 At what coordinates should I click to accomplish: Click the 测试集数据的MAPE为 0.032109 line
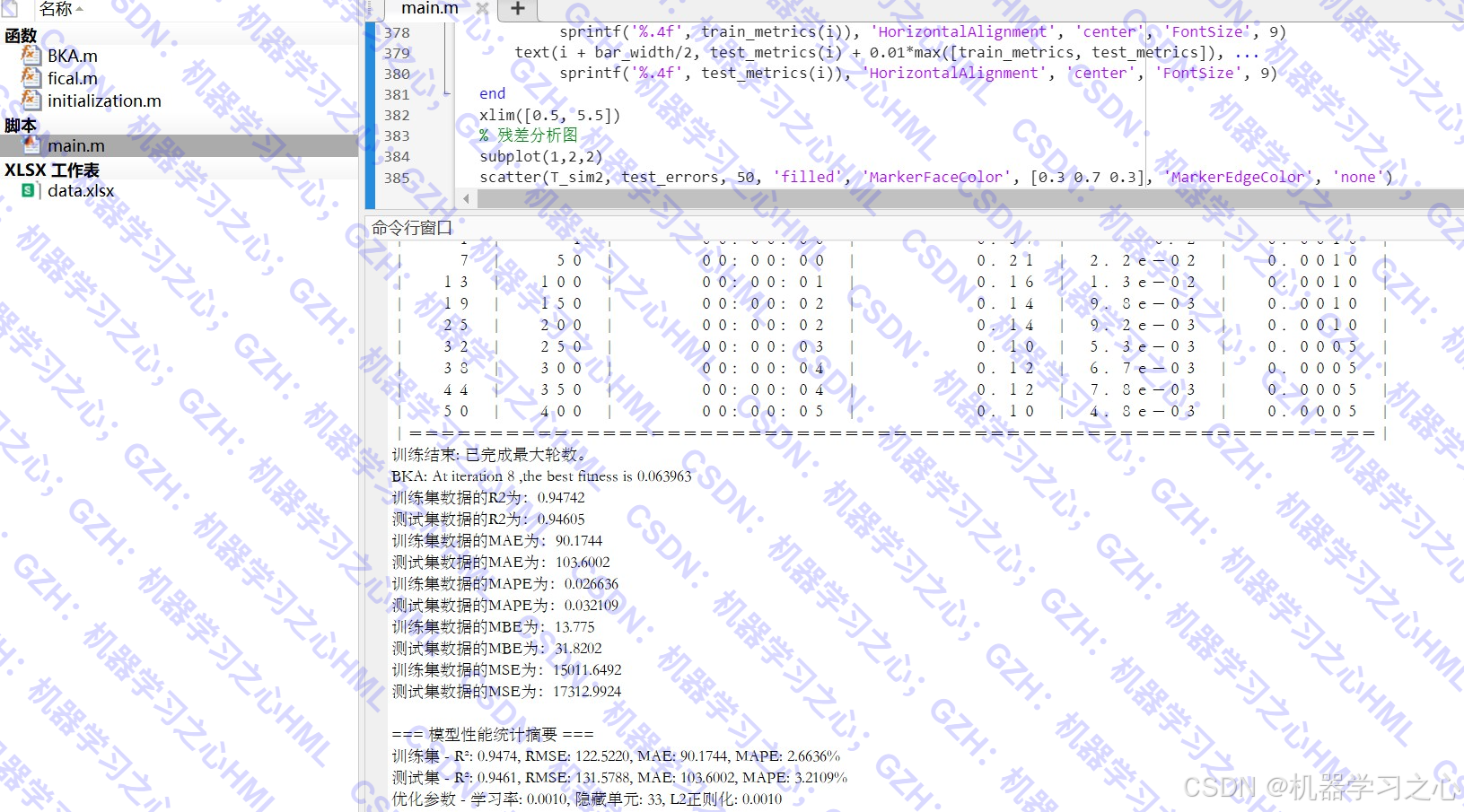pyautogui.click(x=505, y=605)
